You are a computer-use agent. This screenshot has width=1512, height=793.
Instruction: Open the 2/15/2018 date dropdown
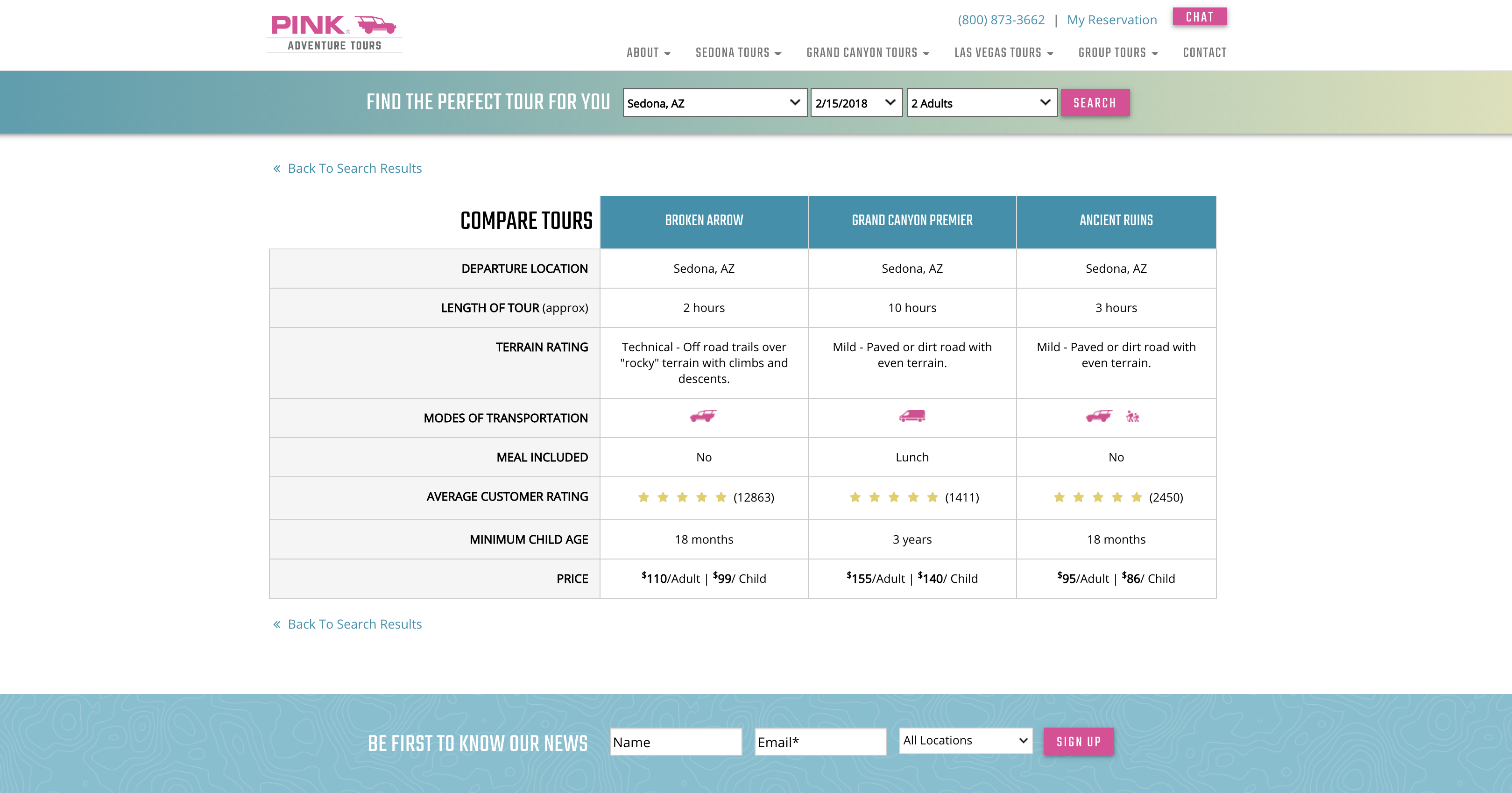856,103
